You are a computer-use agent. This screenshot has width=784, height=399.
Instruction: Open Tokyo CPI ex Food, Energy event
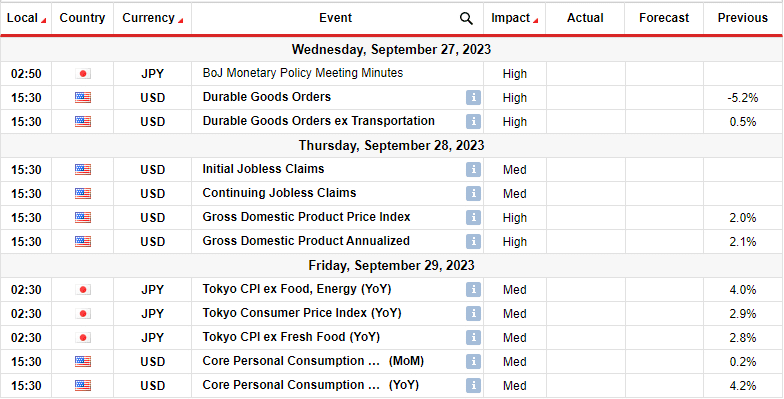[x=296, y=289]
